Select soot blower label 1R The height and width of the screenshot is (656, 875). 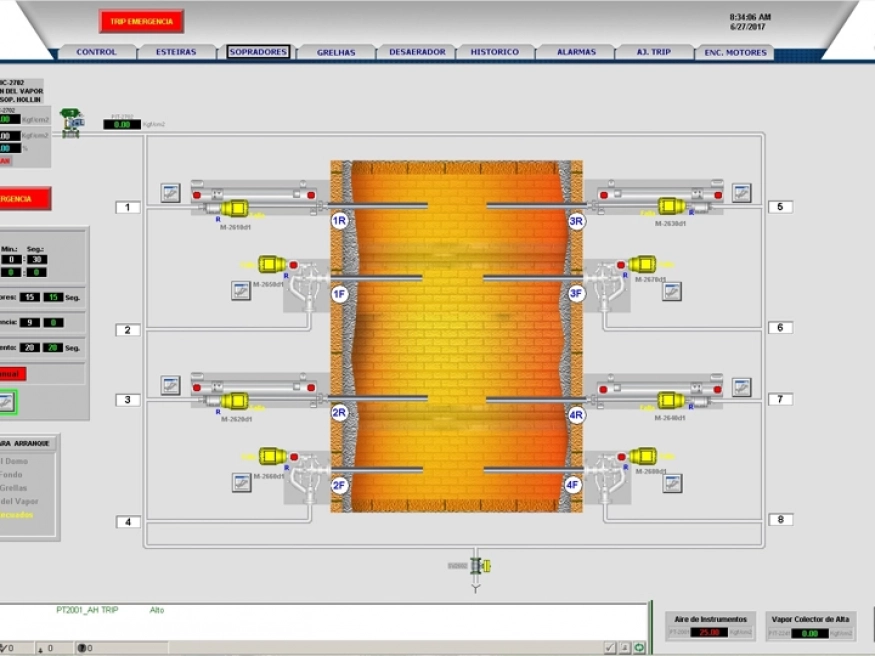pyautogui.click(x=339, y=221)
